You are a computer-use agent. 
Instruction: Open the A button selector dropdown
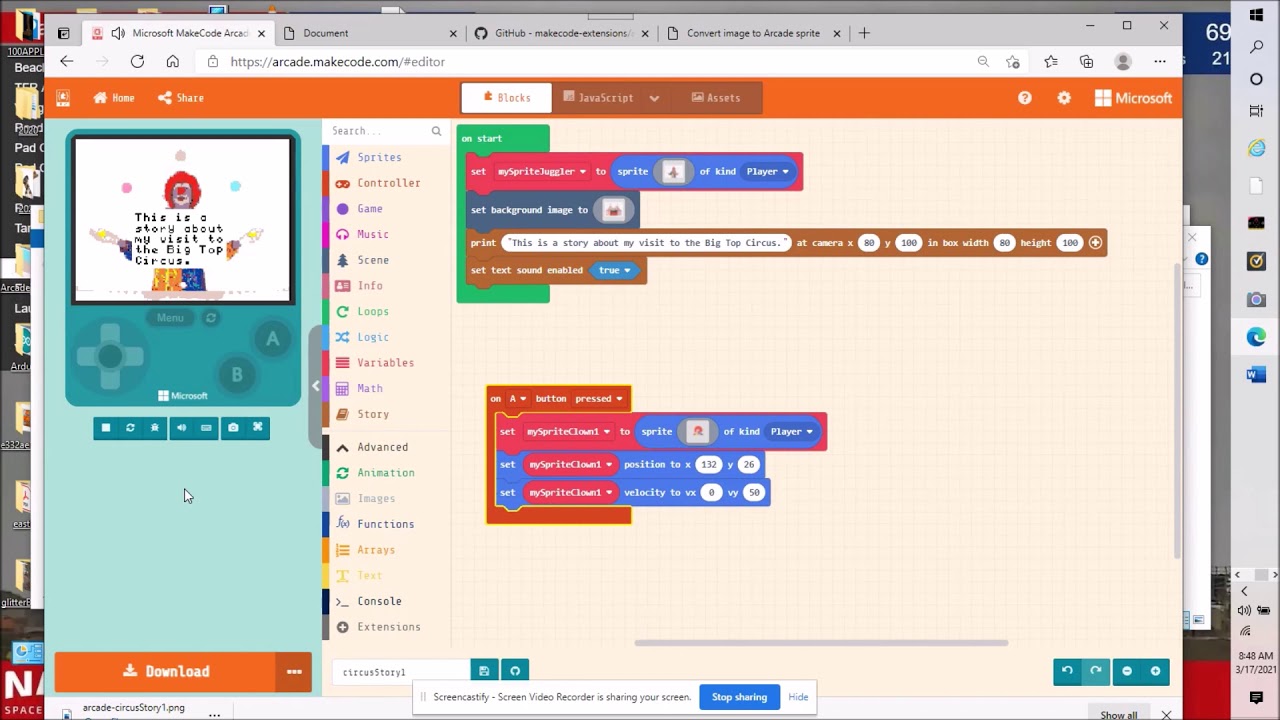(517, 398)
